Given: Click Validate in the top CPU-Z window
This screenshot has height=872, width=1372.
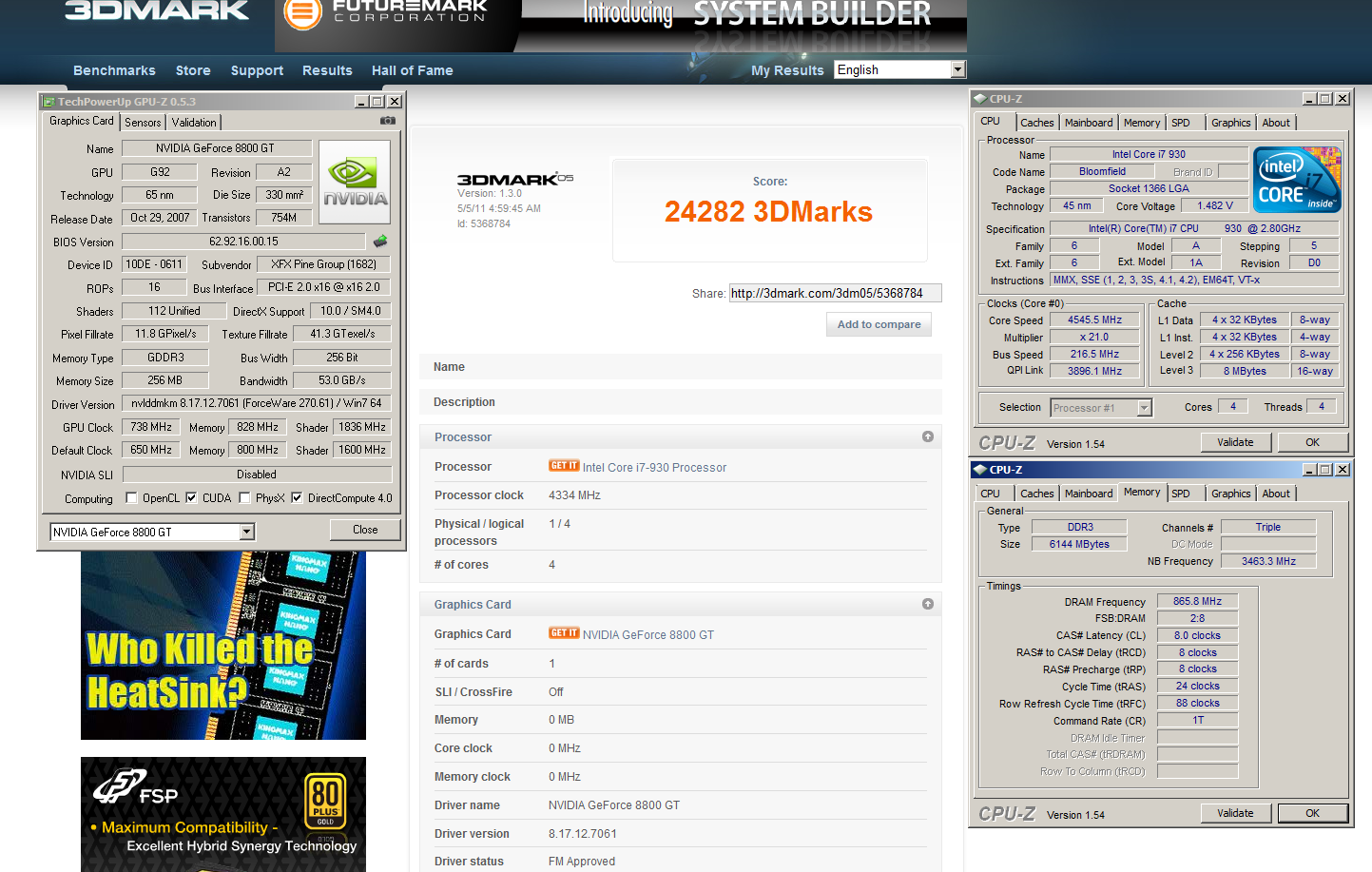Looking at the screenshot, I should (x=1235, y=442).
